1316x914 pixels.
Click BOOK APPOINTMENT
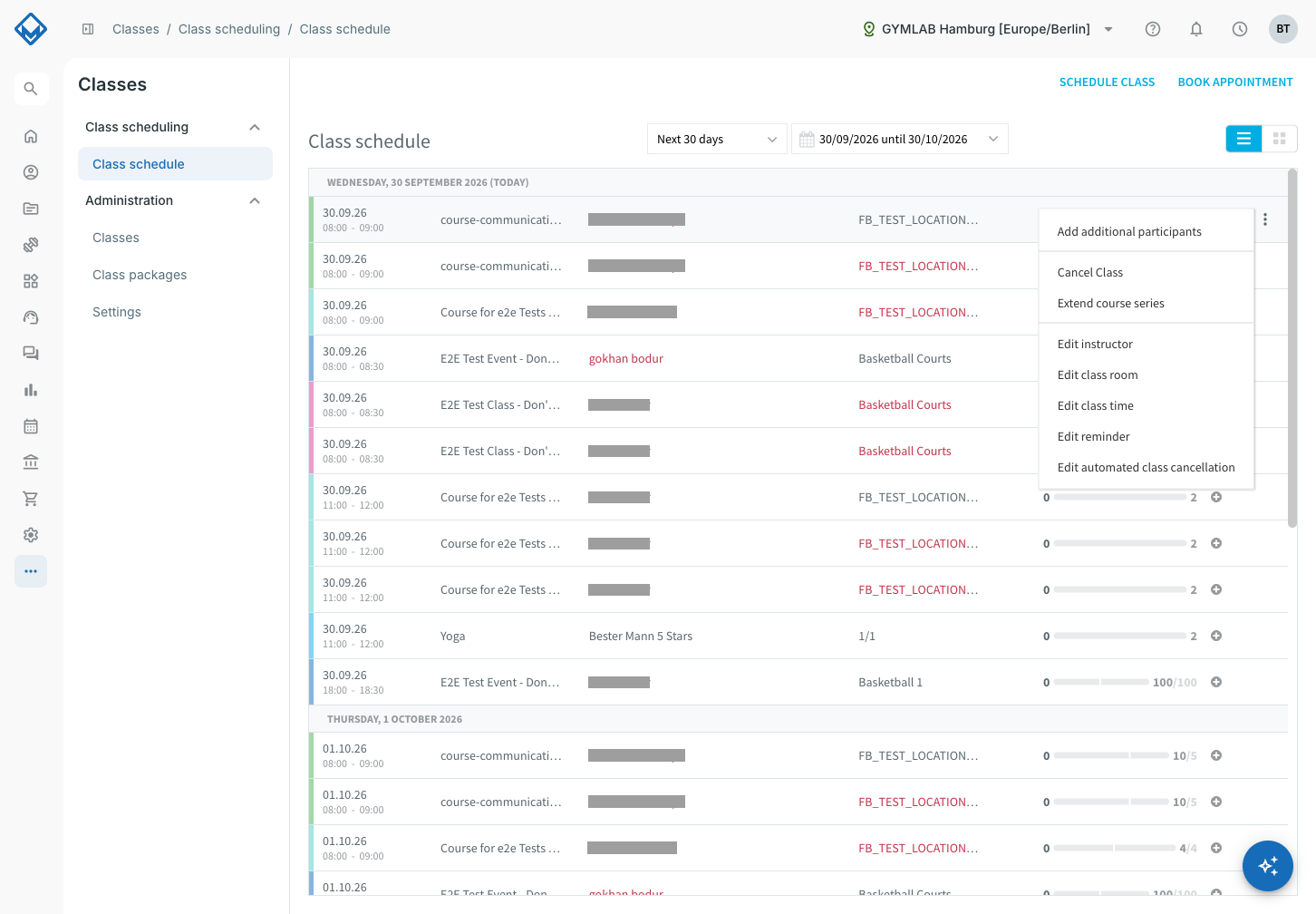pos(1235,83)
